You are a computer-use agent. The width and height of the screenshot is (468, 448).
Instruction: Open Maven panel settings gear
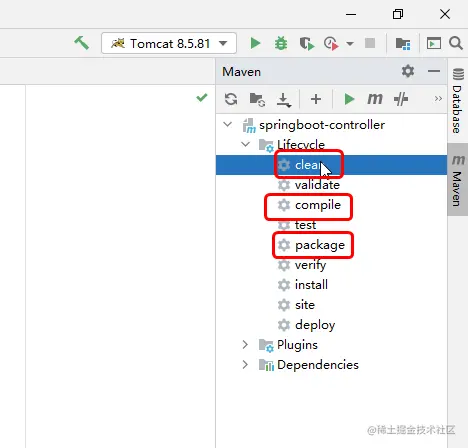point(408,71)
